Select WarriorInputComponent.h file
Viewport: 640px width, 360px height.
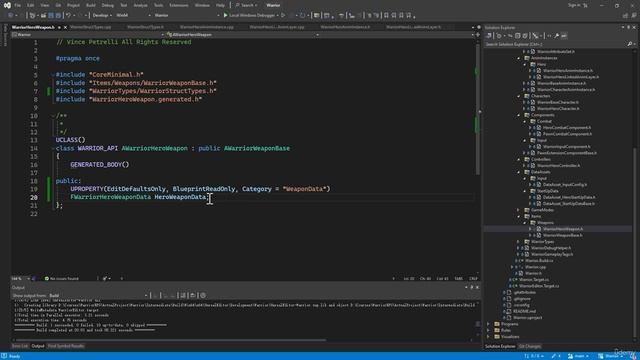pyautogui.click(x=567, y=147)
